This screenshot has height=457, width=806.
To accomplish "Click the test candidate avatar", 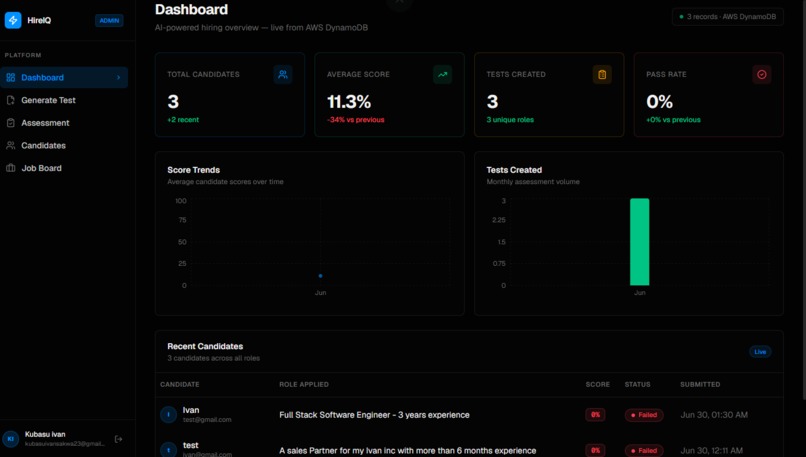I will (x=168, y=450).
